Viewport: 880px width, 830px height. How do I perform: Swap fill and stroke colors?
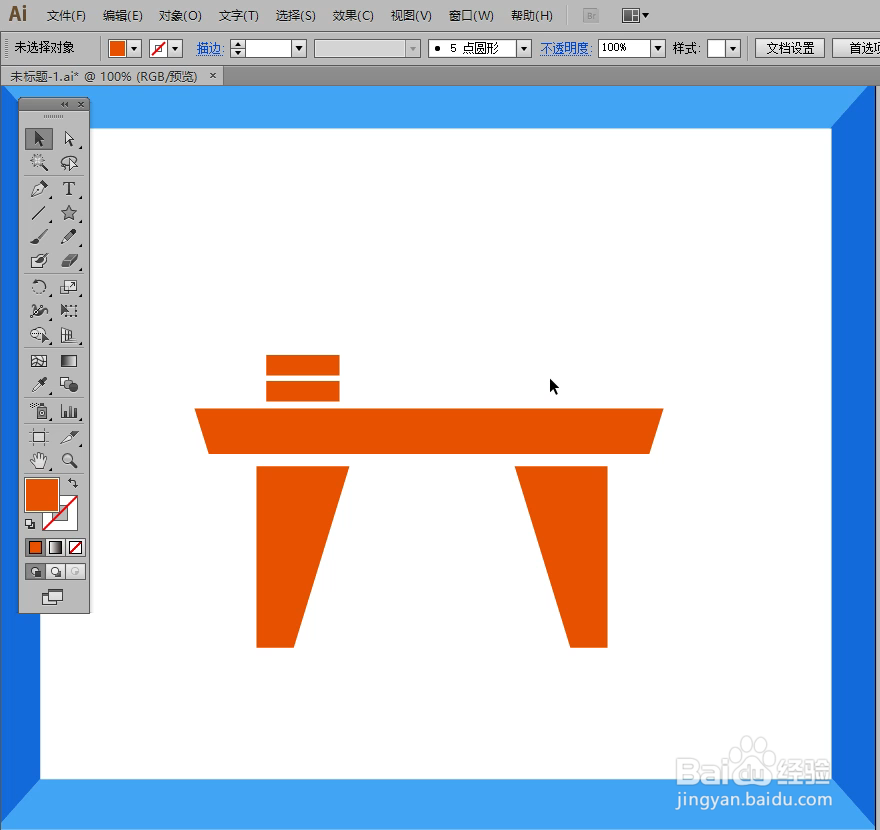tap(73, 483)
